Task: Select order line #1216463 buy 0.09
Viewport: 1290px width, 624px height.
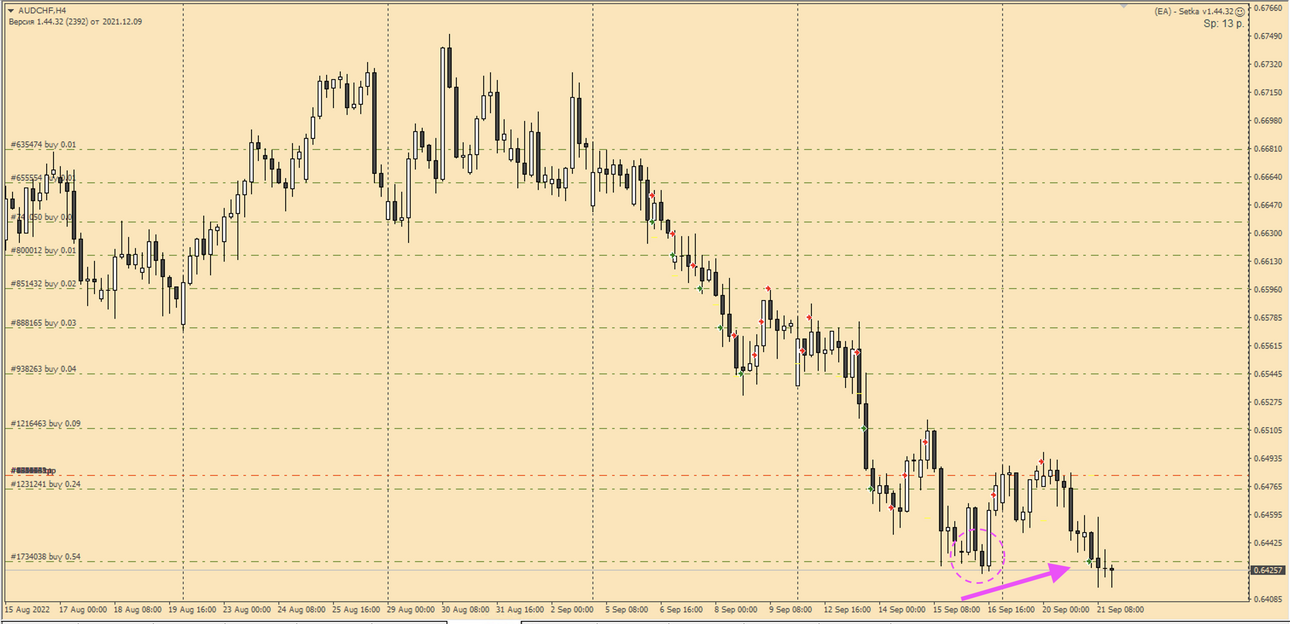Action: [x=45, y=423]
